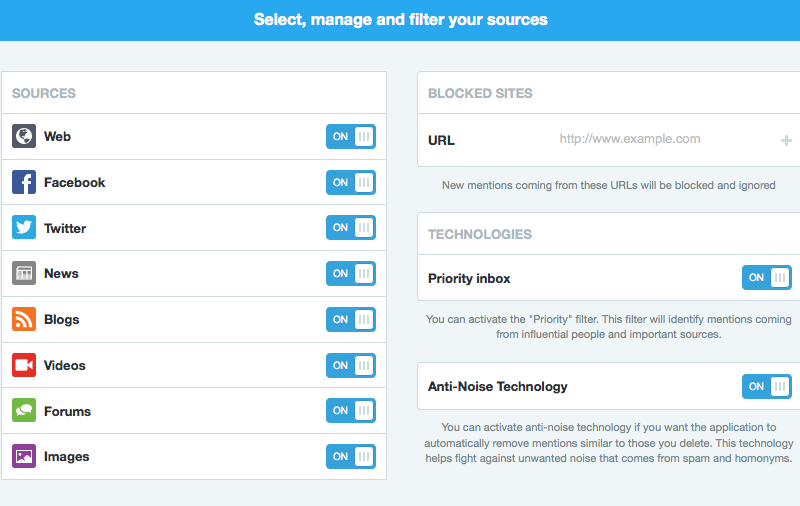Screen dimensions: 800x506
Task: Click the Forums chat bubble icon
Action: click(24, 411)
